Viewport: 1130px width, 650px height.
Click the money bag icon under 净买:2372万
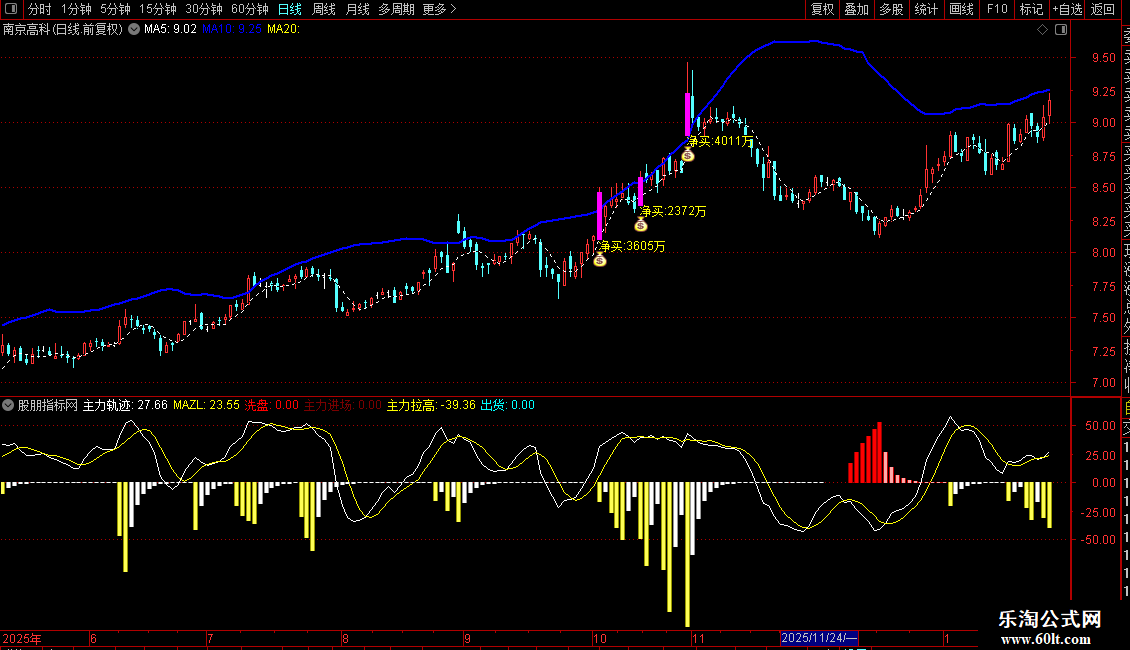[641, 225]
